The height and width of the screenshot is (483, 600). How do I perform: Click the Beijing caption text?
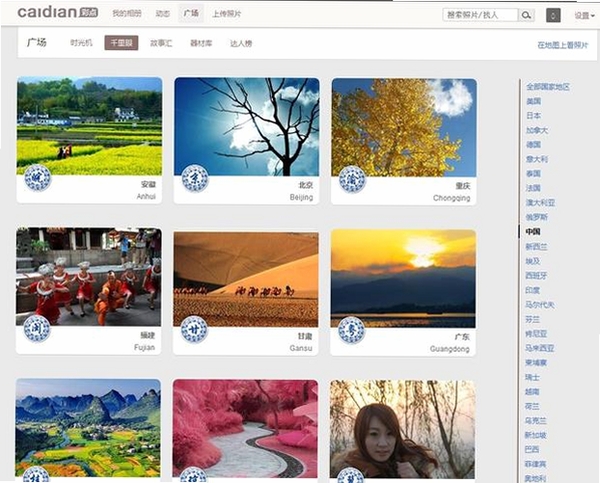pos(301,197)
